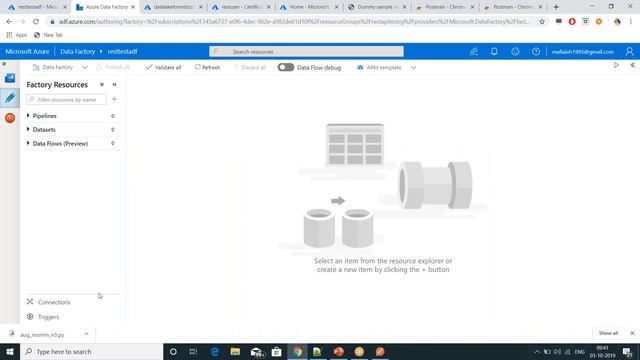Viewport: 640px width, 360px height.
Task: Click the account email in header
Action: tap(582, 52)
